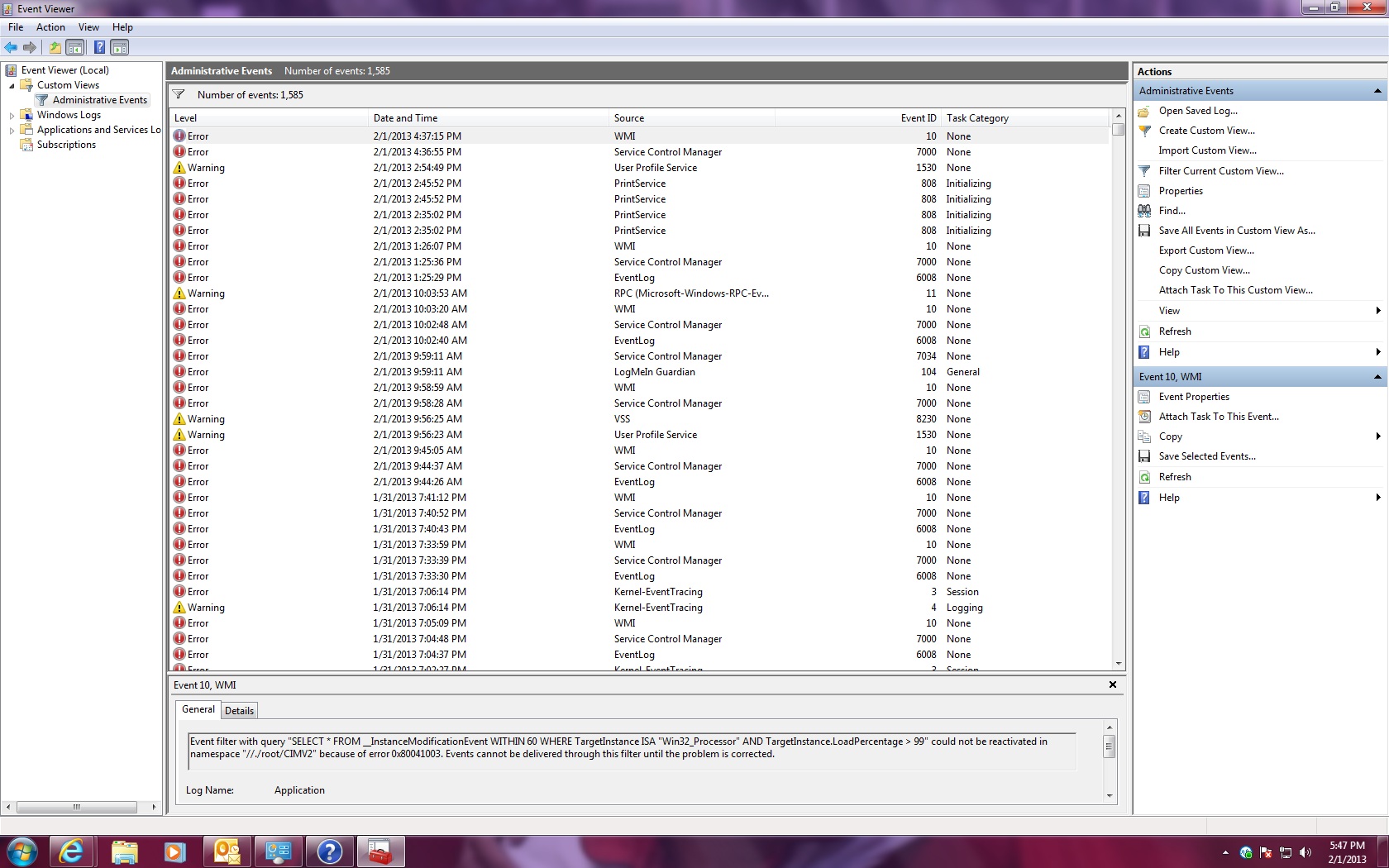Viewport: 1389px width, 868px height.
Task: Click Event Properties icon in Actions
Action: point(1144,397)
